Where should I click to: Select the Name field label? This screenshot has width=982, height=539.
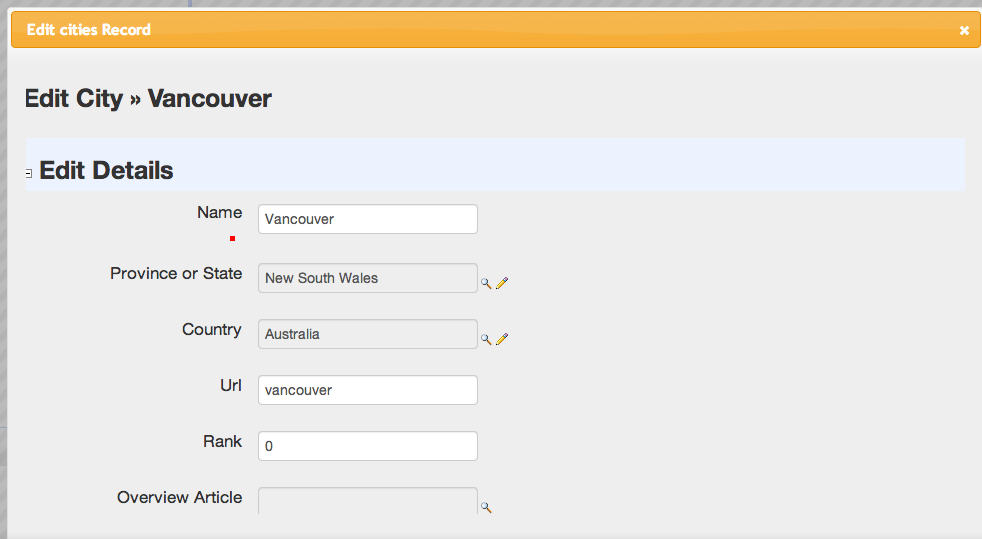pos(219,213)
